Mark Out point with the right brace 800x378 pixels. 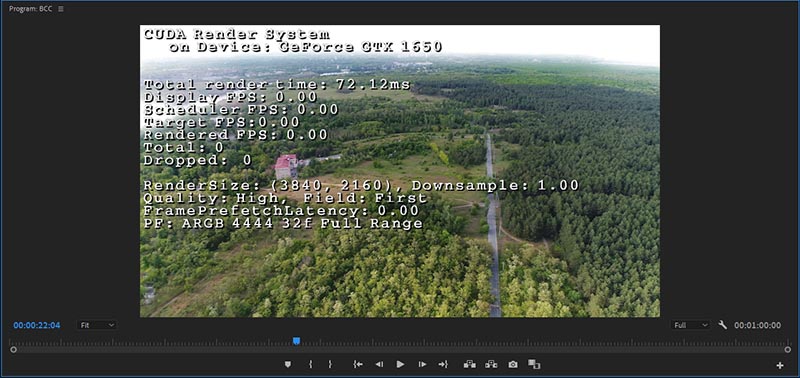tap(330, 364)
